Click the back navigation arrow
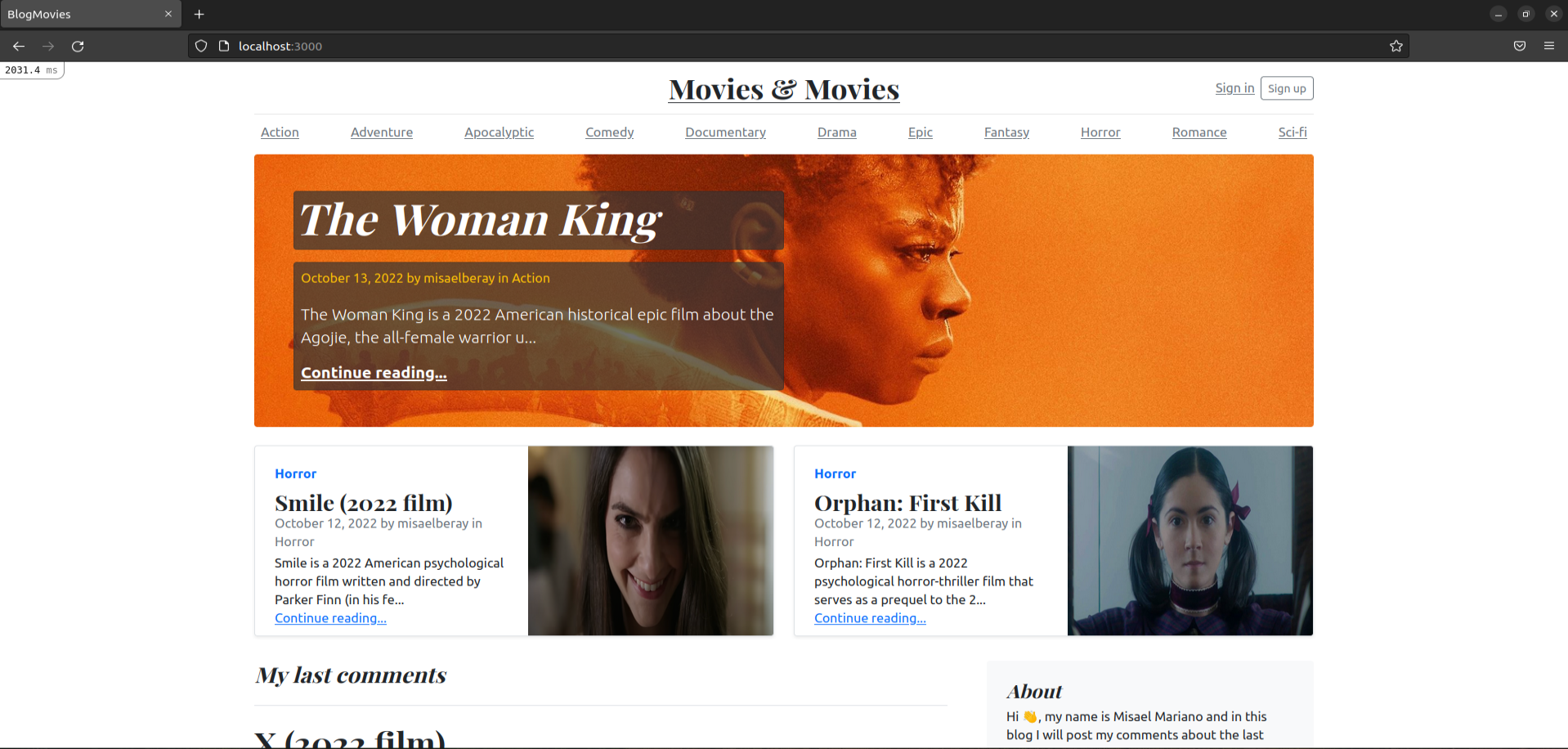This screenshot has height=749, width=1568. (x=18, y=46)
